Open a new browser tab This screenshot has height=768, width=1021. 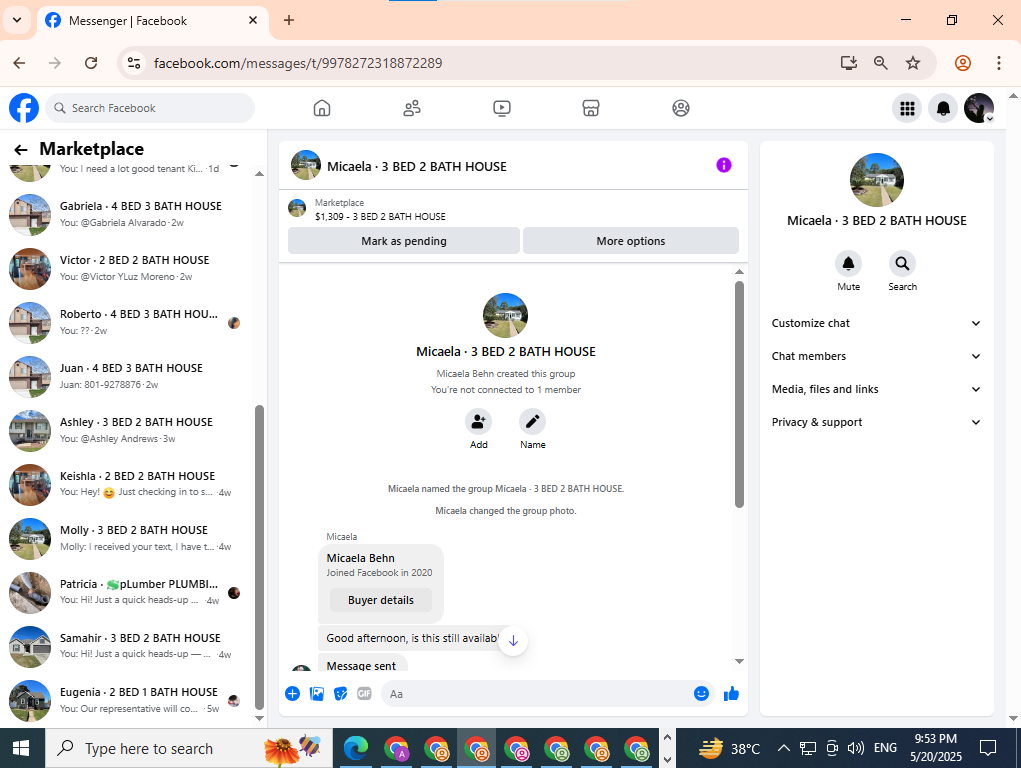tap(289, 20)
